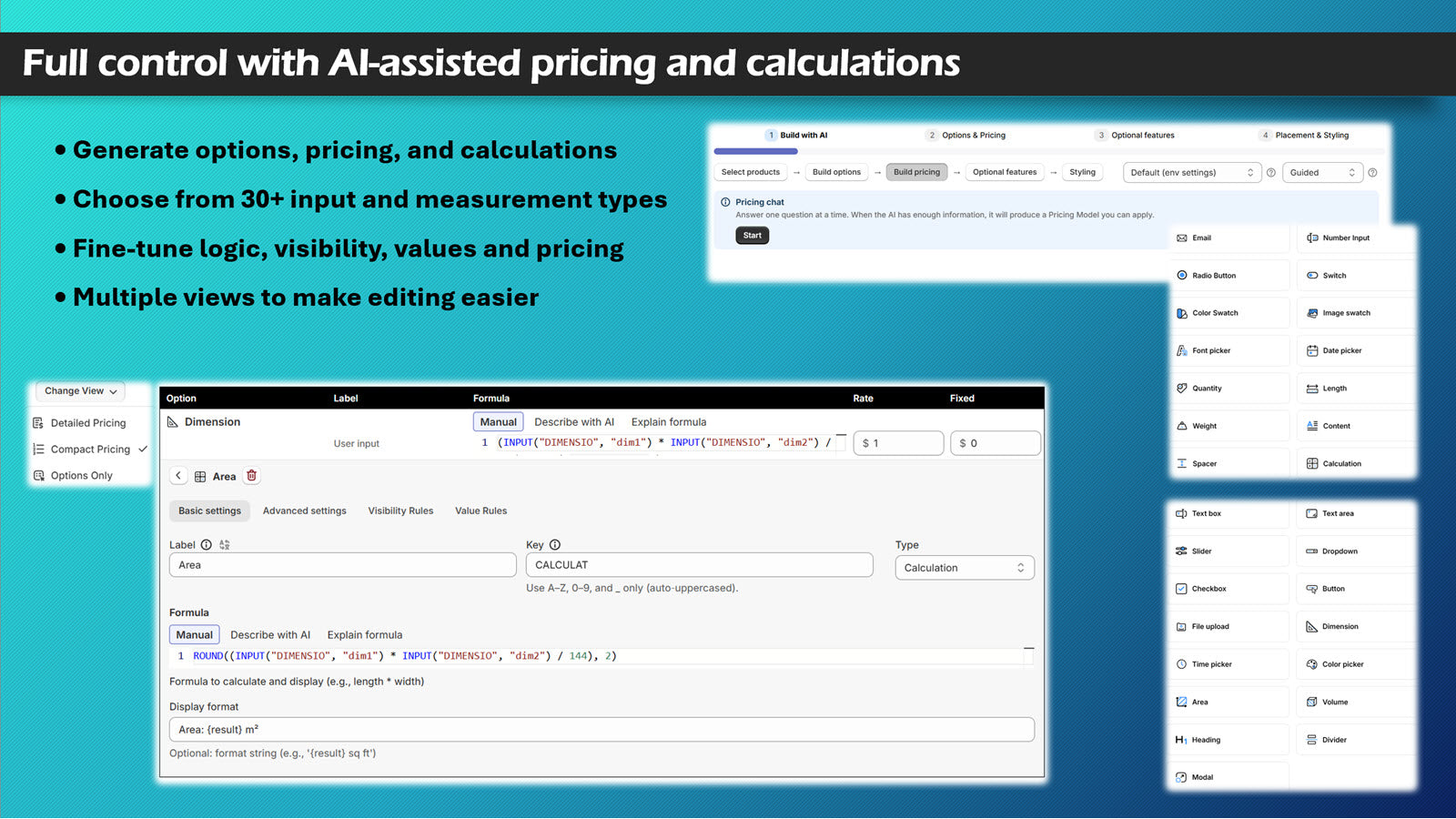Open the Default (env settings) dropdown
The image size is (1456, 819).
(1191, 172)
